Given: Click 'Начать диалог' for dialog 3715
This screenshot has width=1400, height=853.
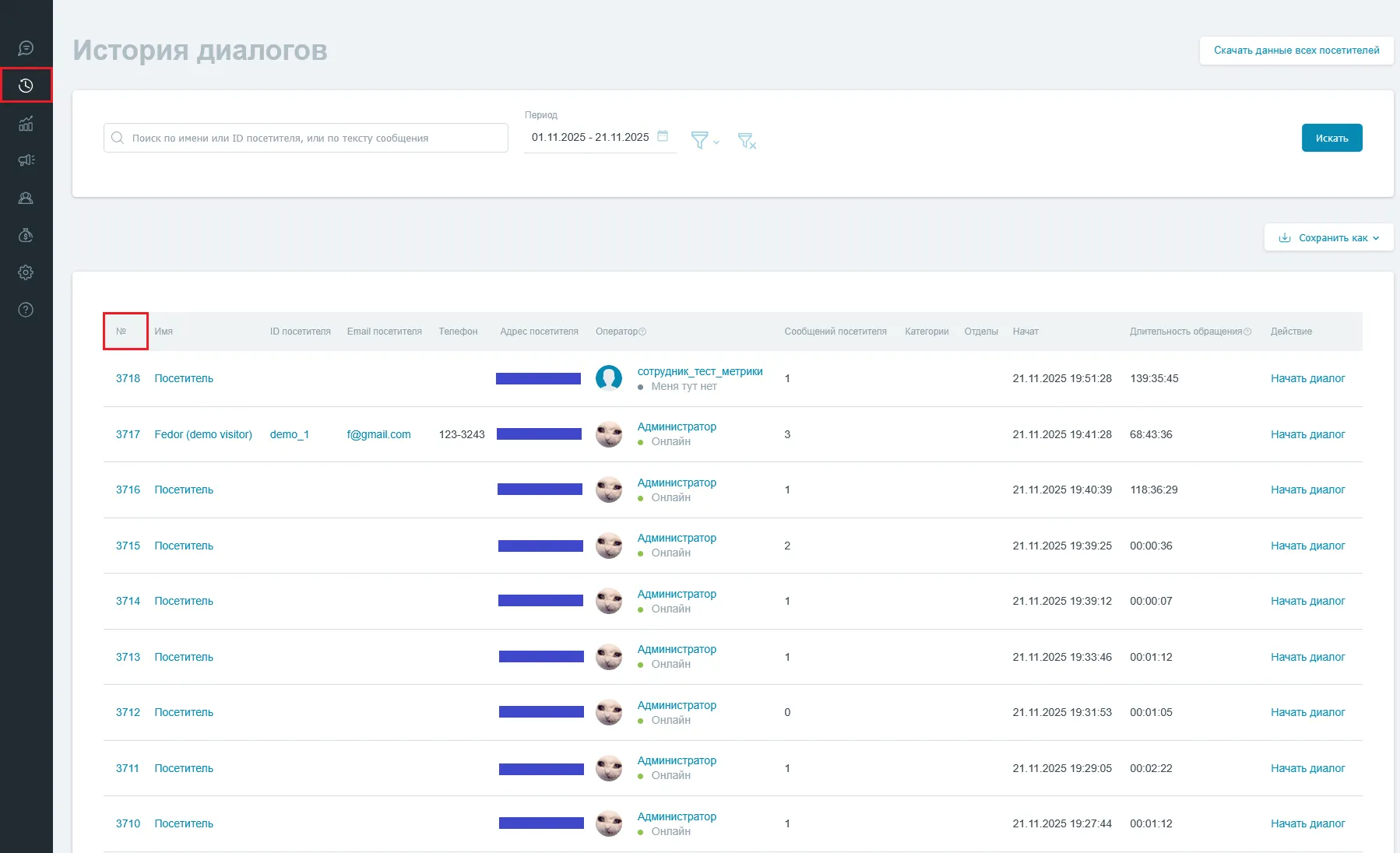Looking at the screenshot, I should [1307, 546].
